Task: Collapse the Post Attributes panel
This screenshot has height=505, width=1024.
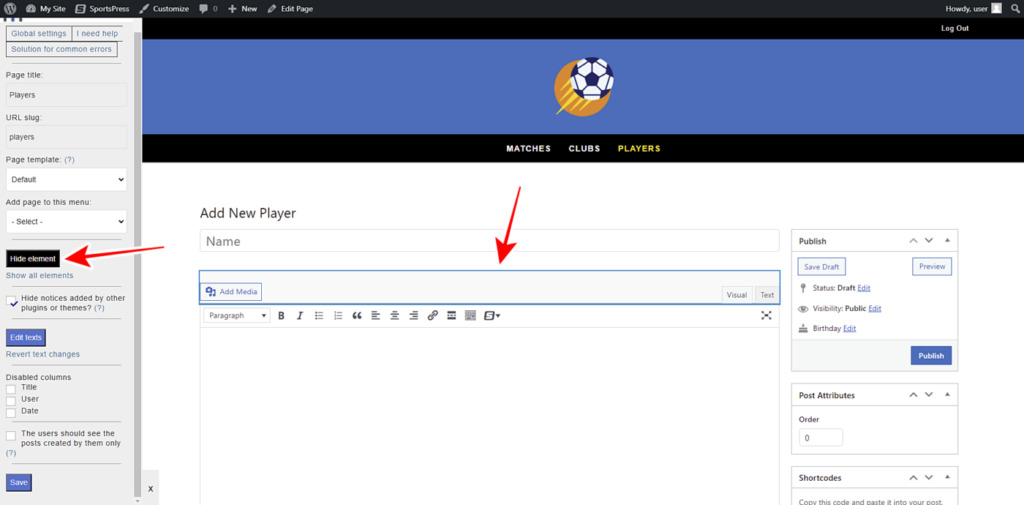Action: pos(947,395)
